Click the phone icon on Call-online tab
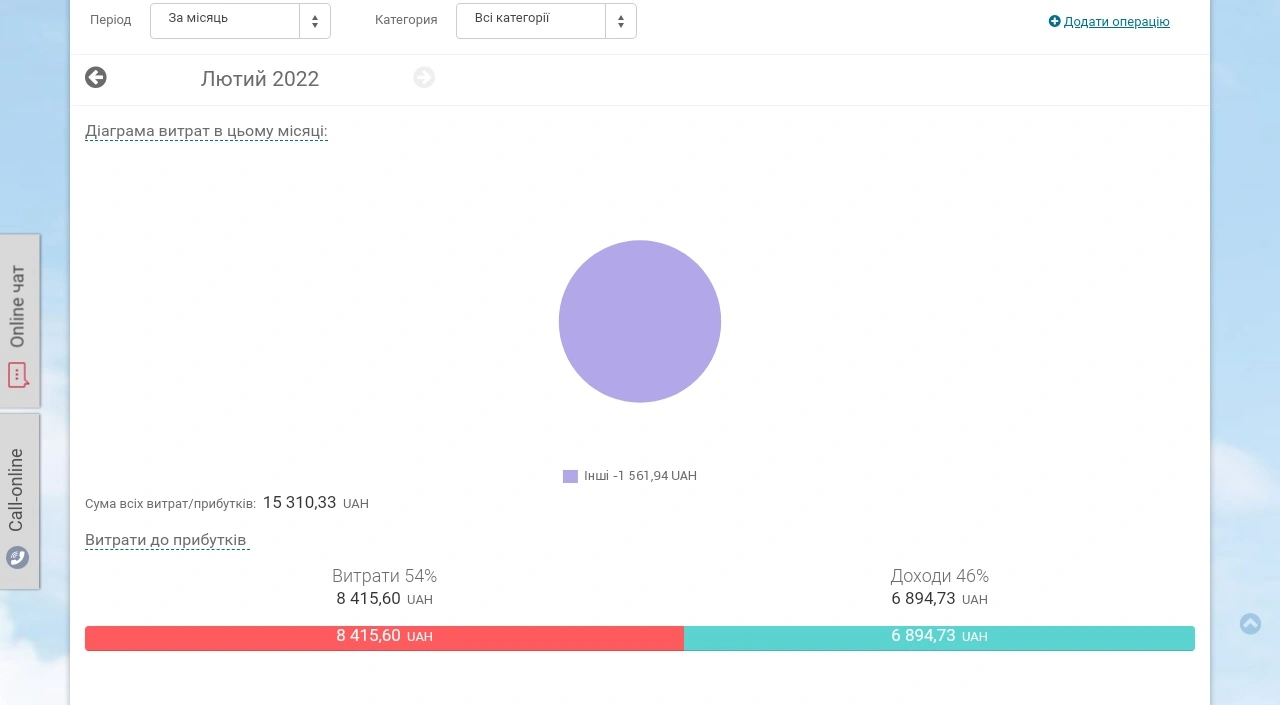The height and width of the screenshot is (705, 1280). (x=17, y=557)
